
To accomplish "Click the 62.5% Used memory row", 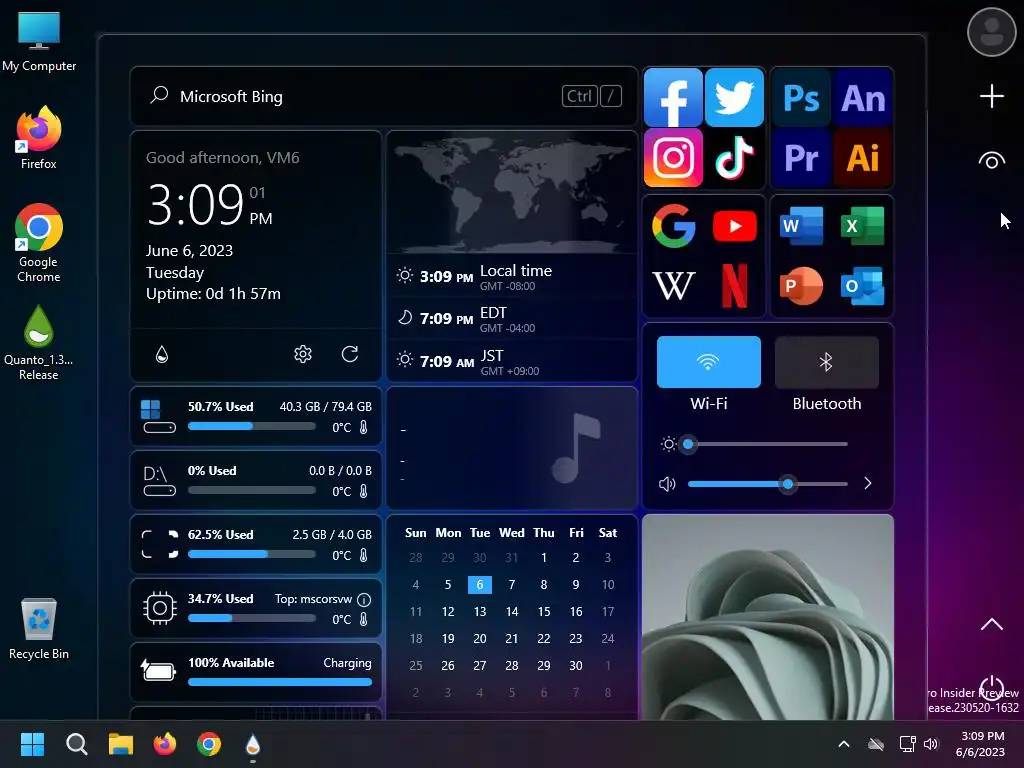I will (x=256, y=545).
